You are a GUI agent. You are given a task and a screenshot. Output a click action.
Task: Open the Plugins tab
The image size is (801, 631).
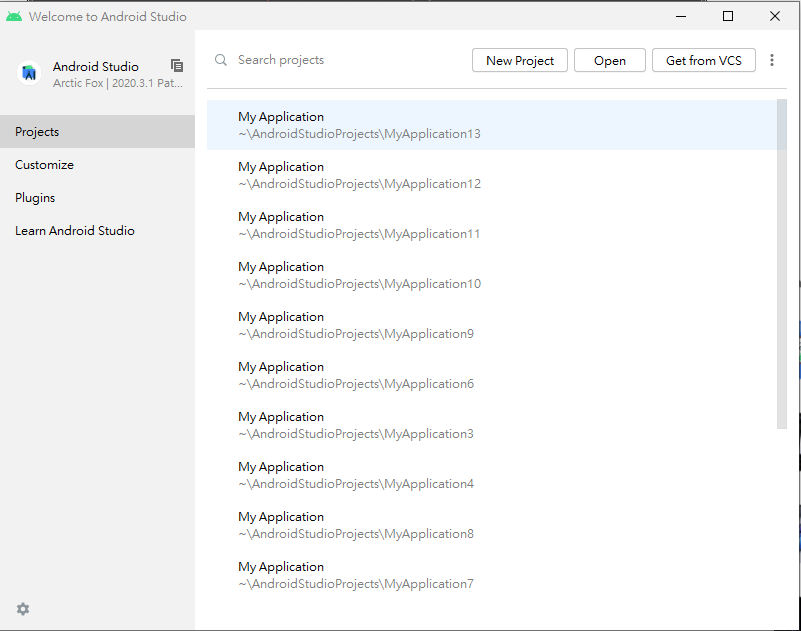pos(98,198)
